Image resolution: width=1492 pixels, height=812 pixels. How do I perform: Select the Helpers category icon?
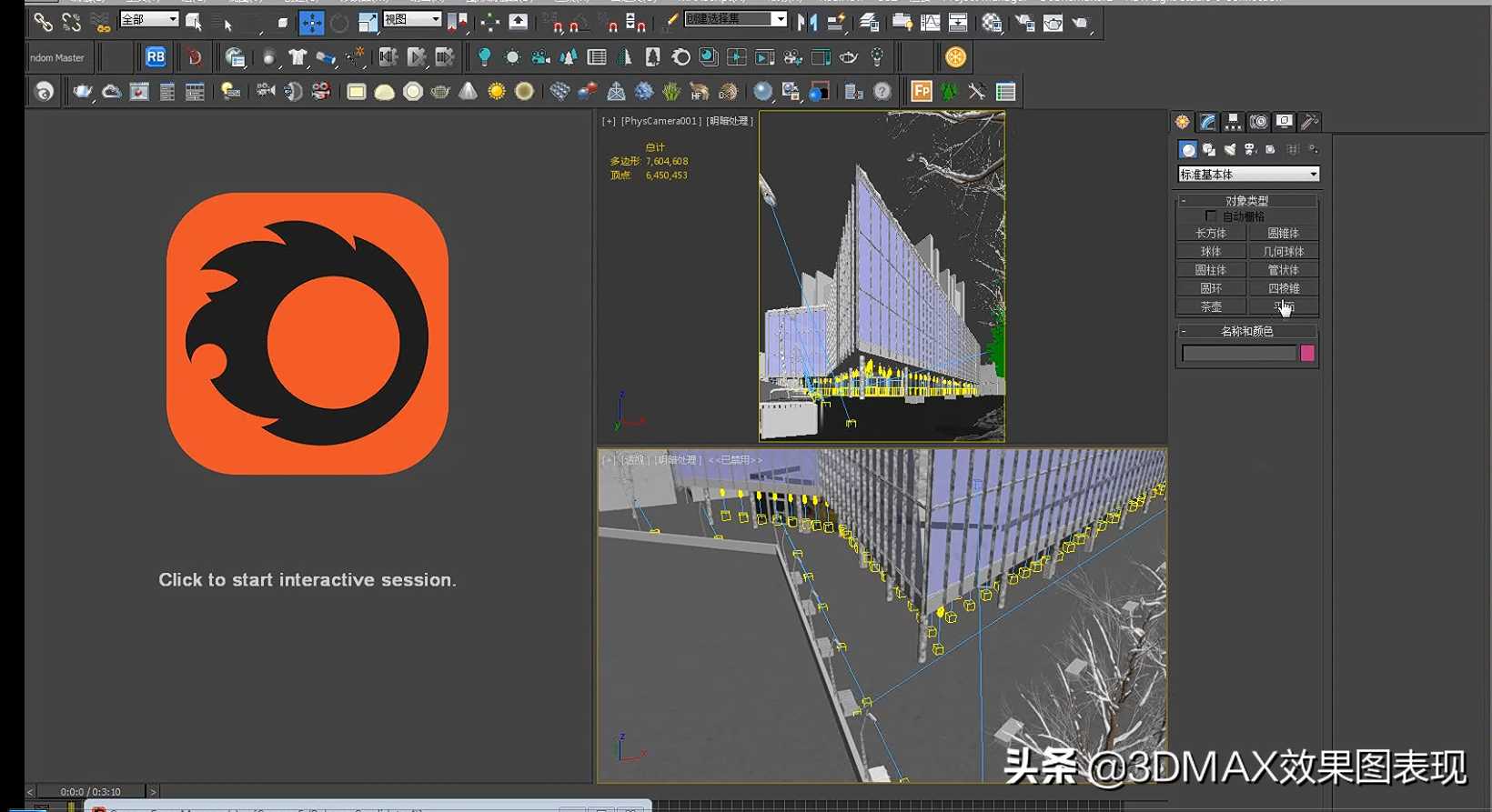click(1271, 149)
